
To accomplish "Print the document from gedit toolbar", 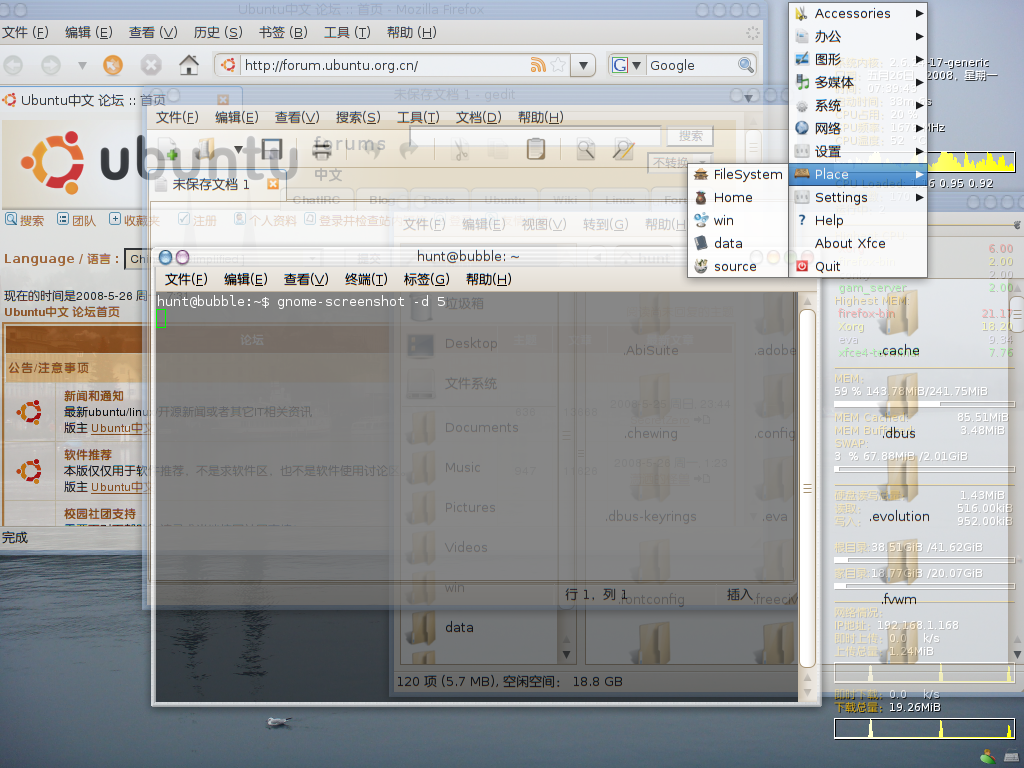I will coord(321,150).
